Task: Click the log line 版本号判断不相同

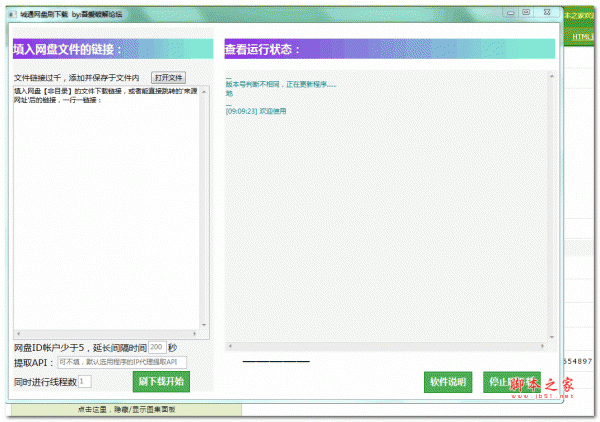Action: [x=281, y=84]
